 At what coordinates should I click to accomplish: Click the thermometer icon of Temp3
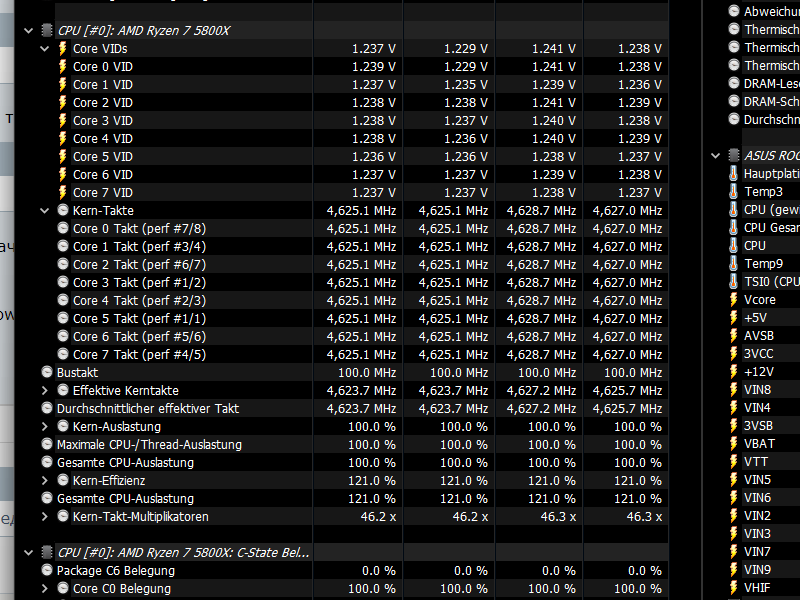click(x=733, y=191)
